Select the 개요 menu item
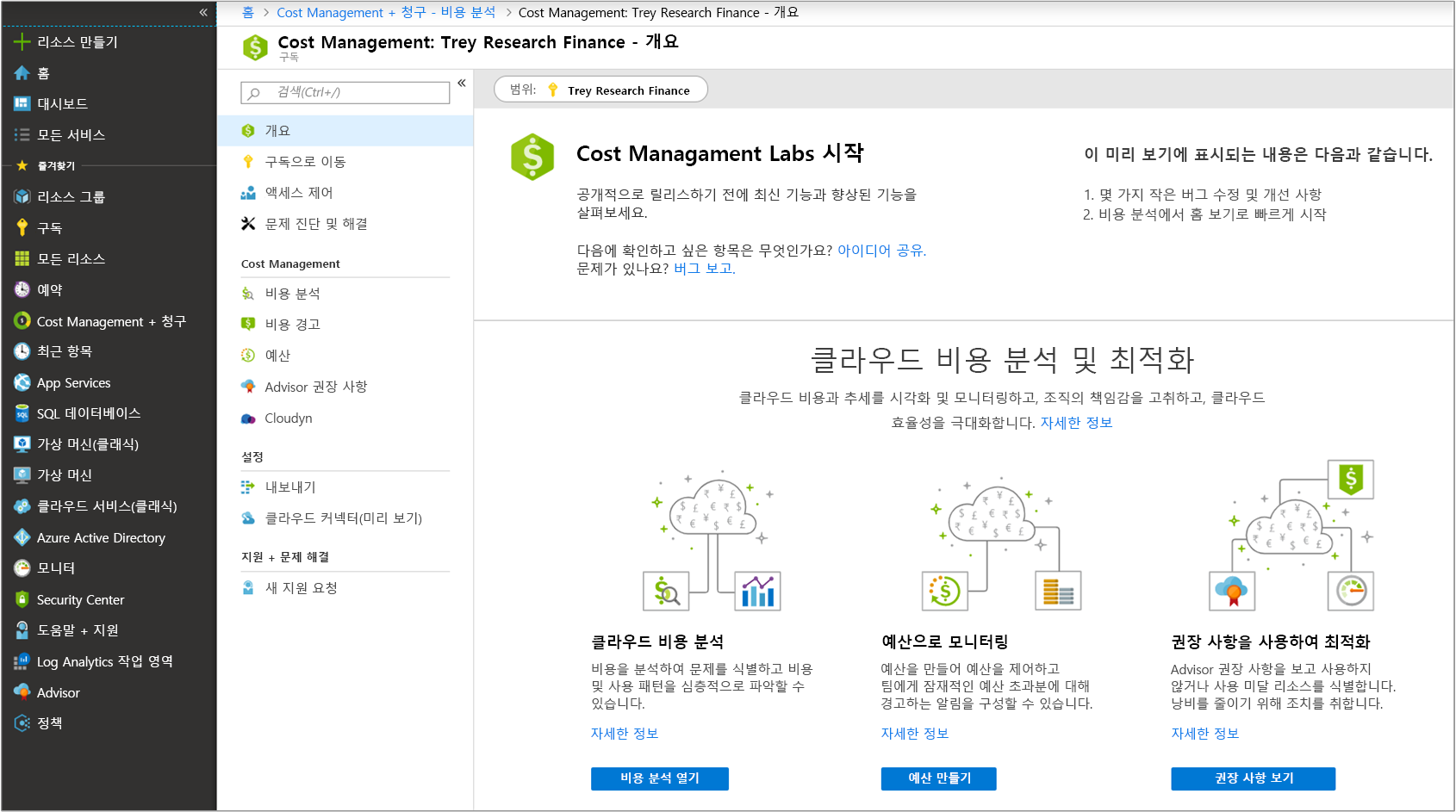 (x=345, y=131)
